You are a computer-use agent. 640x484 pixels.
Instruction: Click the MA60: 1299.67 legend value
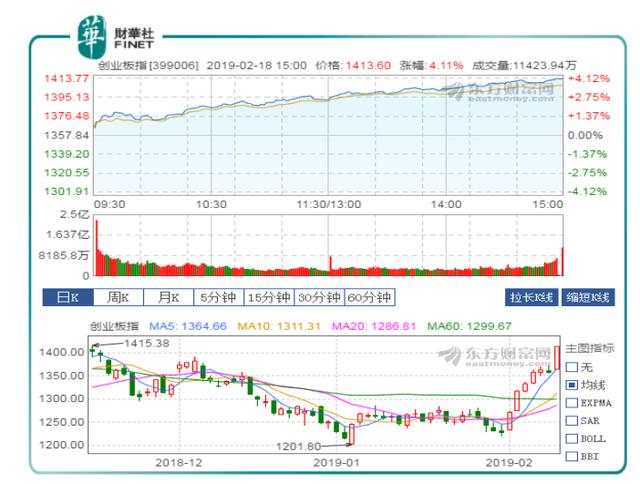click(469, 326)
